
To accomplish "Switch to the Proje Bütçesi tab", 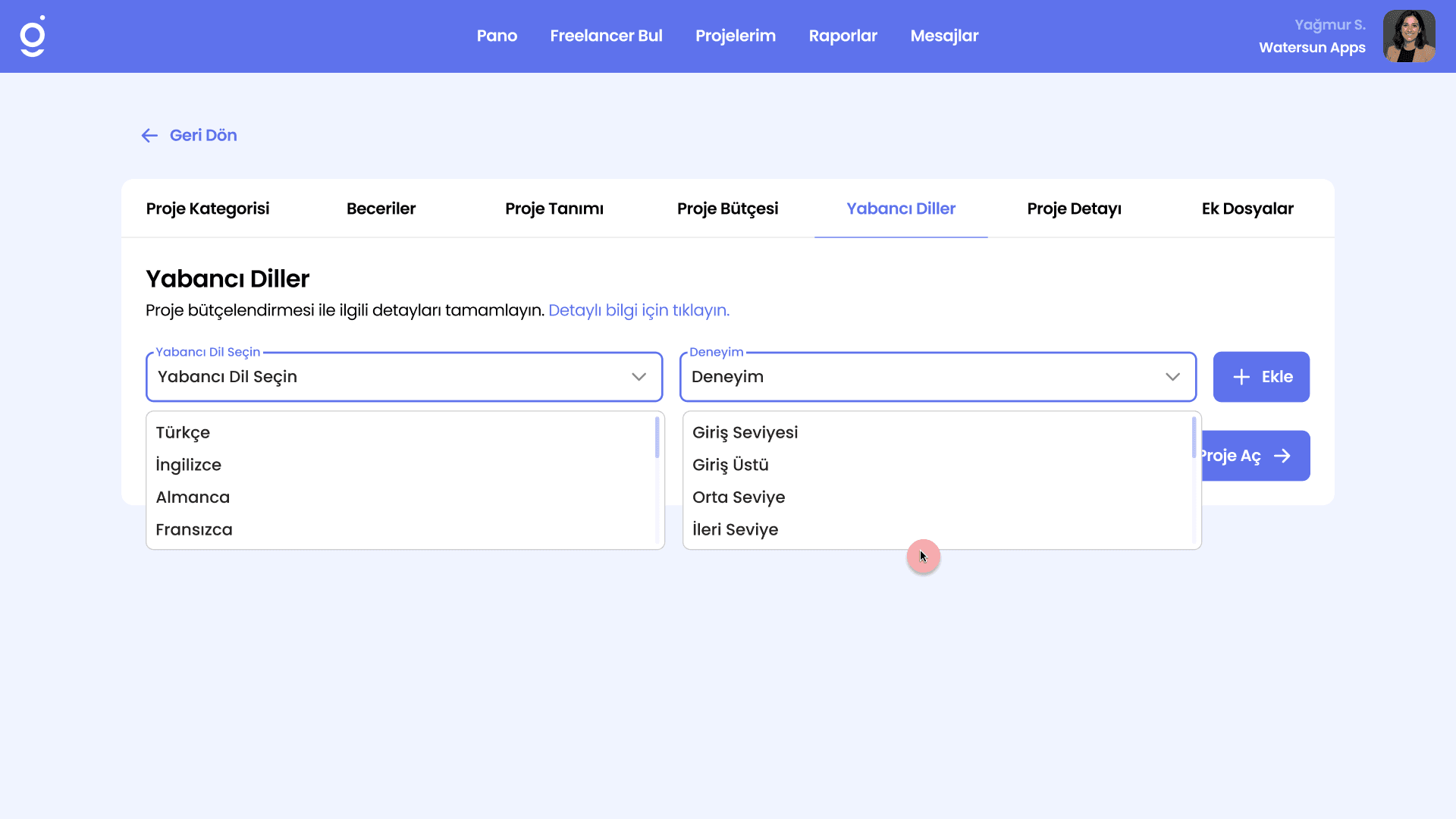I will [x=727, y=209].
